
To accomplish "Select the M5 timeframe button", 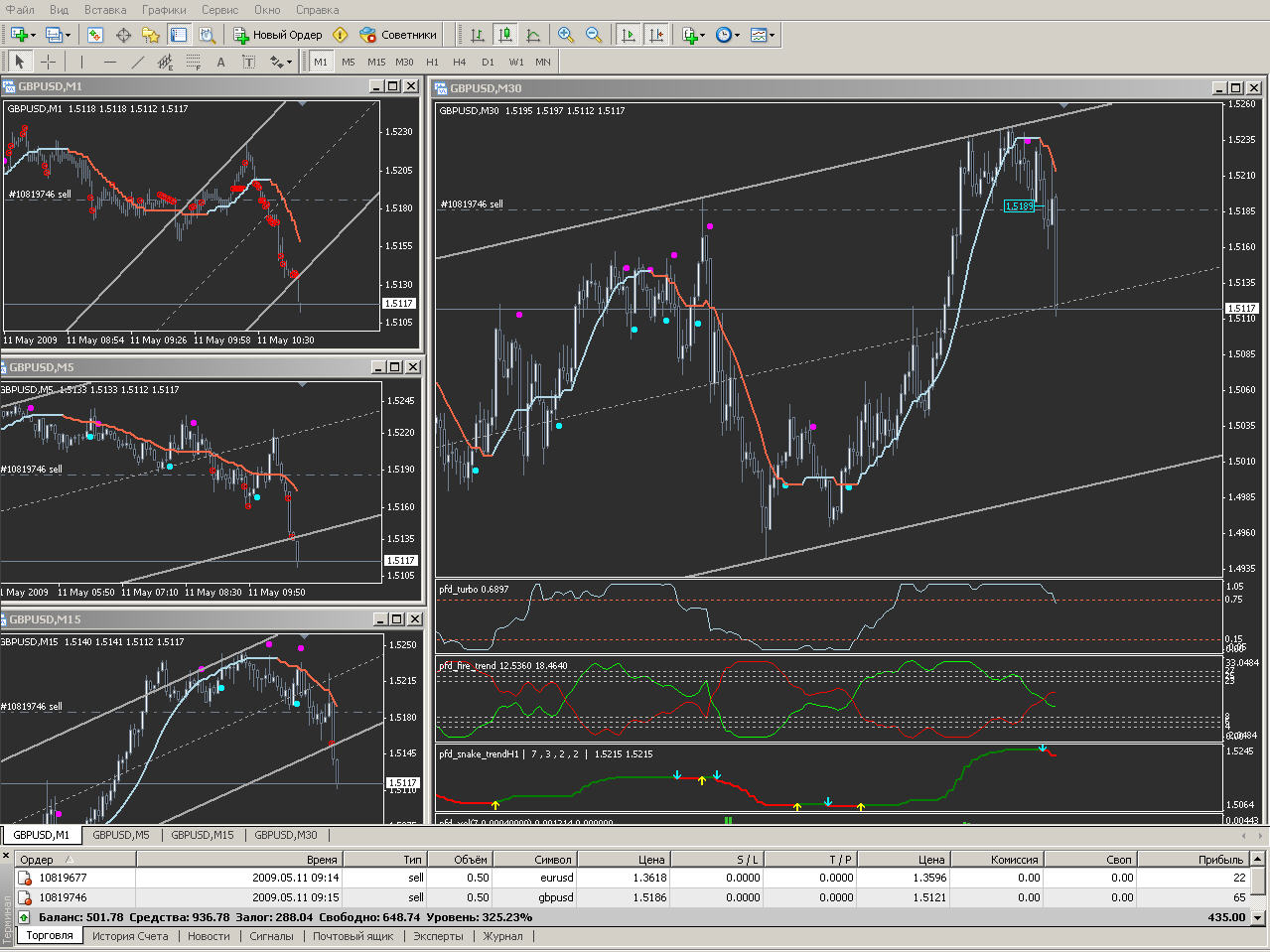I will (x=349, y=62).
